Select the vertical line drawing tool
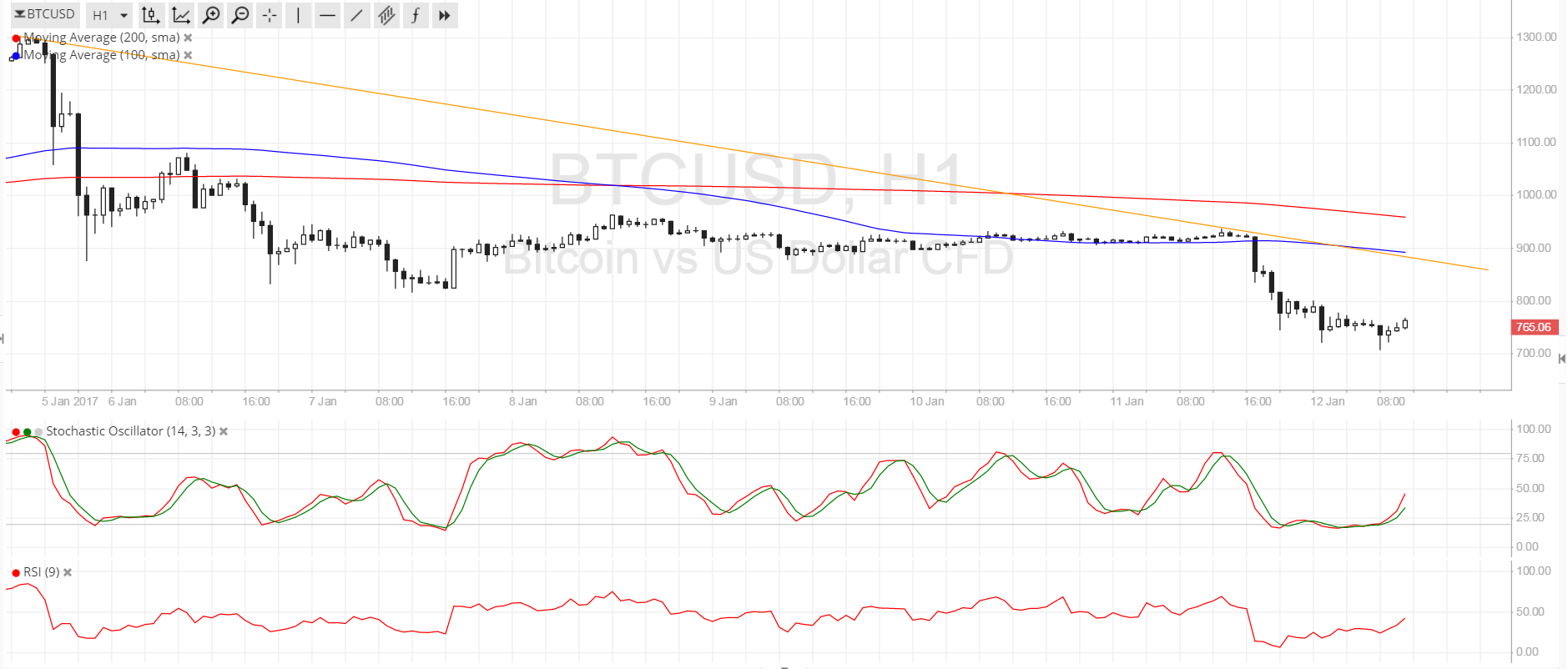The width and height of the screenshot is (1568, 669). (x=298, y=15)
